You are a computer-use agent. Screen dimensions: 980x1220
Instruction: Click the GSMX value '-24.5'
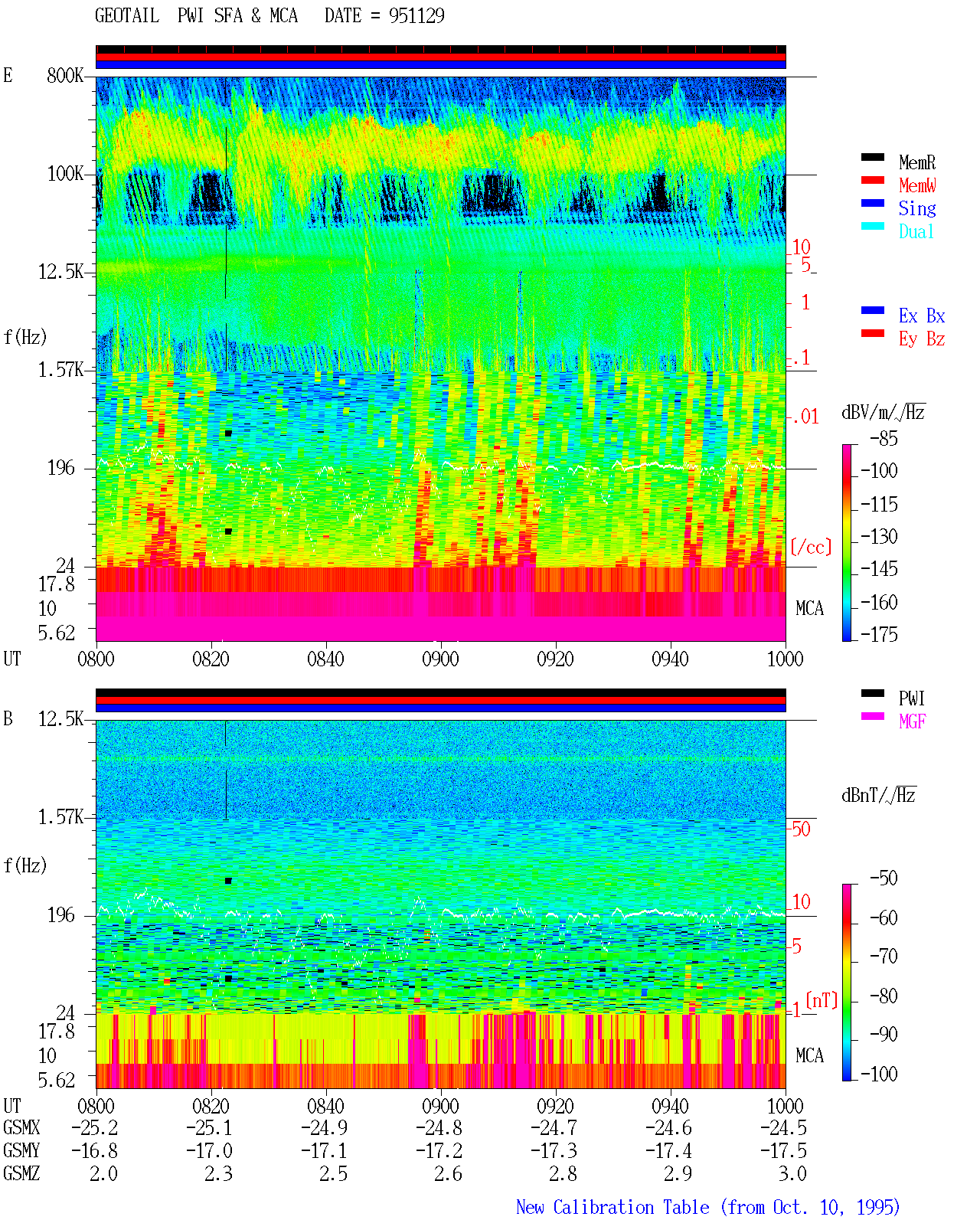tap(784, 1128)
